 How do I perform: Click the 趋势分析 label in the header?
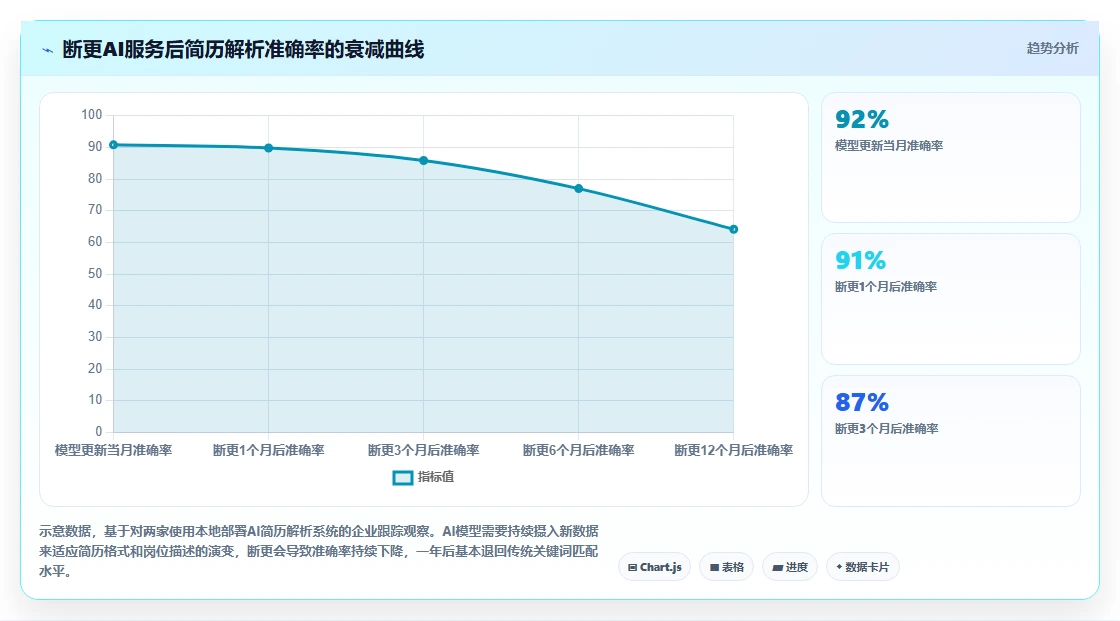click(1052, 49)
